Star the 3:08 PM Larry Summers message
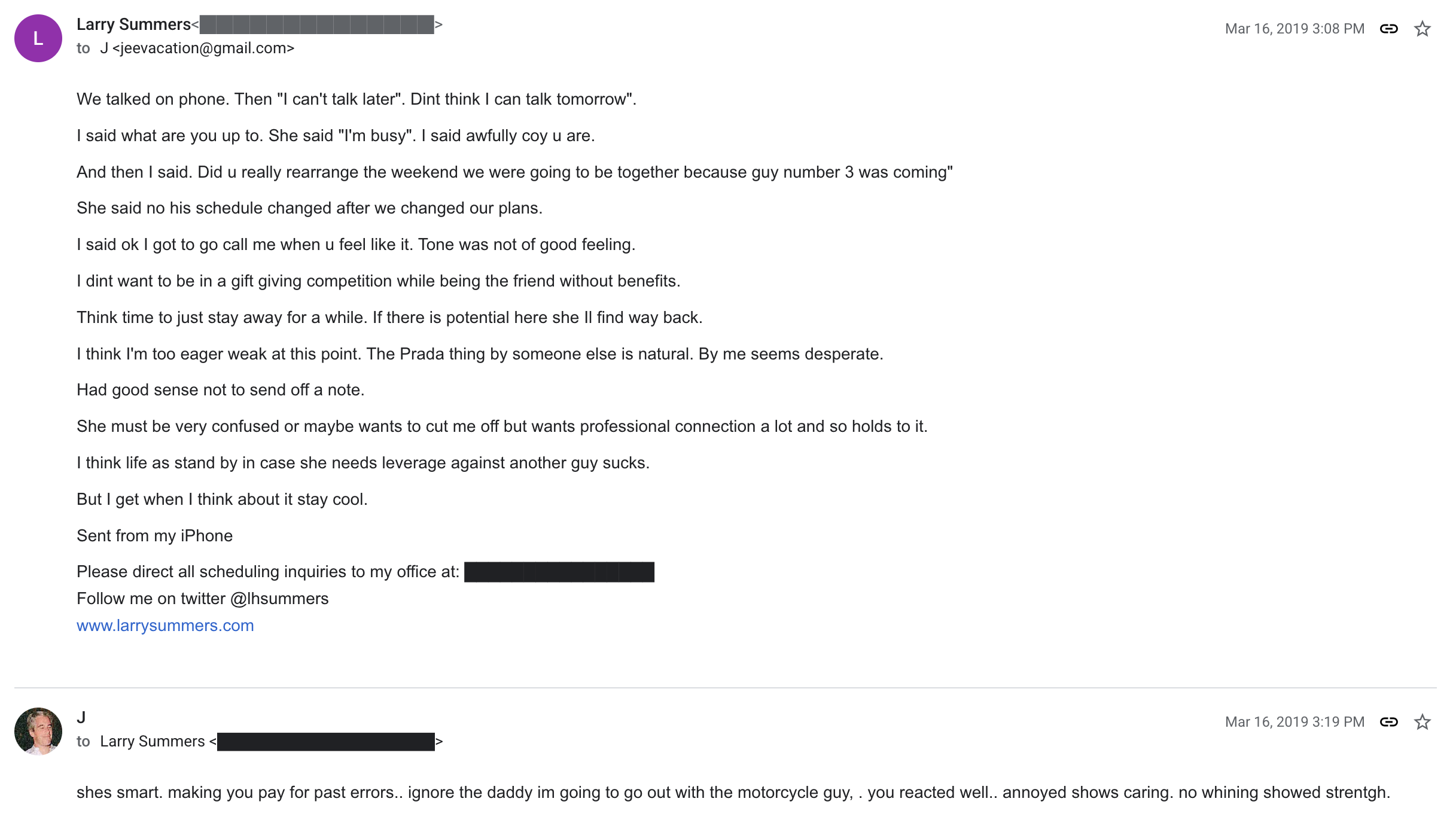This screenshot has width=1456, height=829. tap(1422, 29)
